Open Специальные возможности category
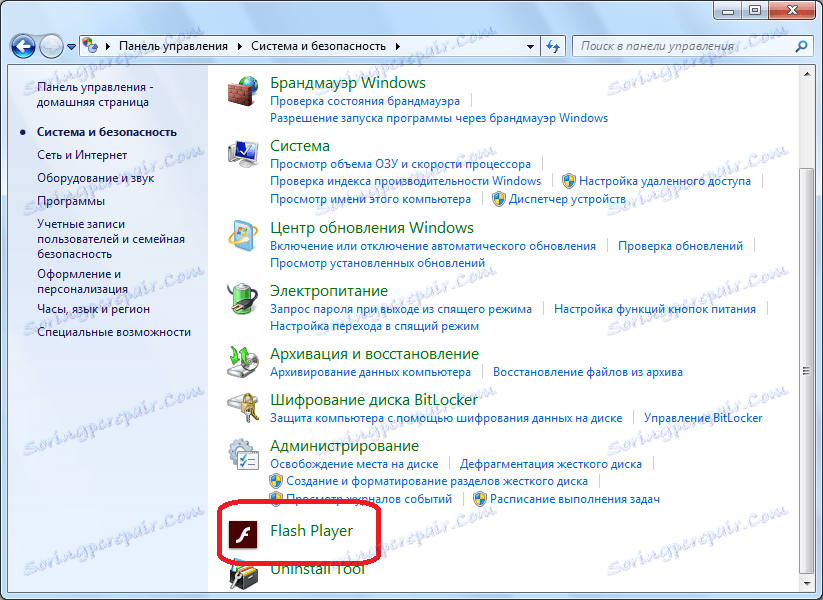823x600 pixels. coord(114,332)
